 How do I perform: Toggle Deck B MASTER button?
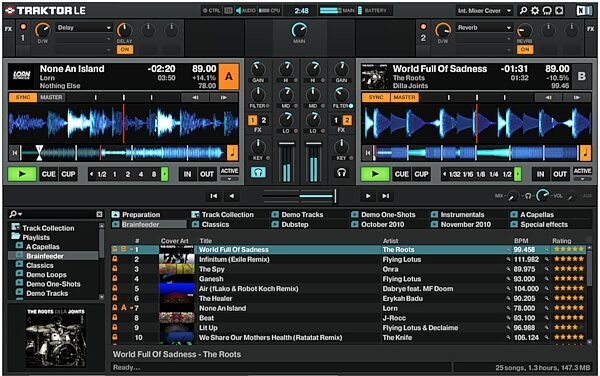tap(404, 98)
